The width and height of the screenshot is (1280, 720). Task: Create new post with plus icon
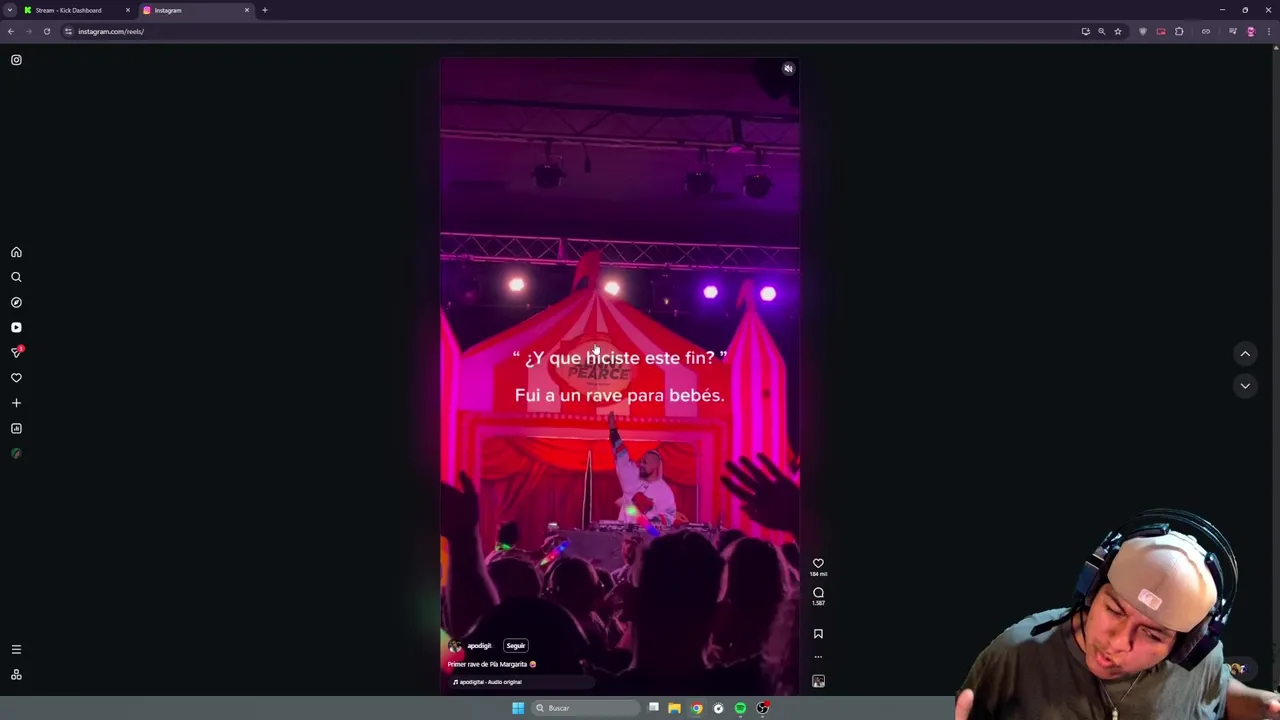(x=16, y=403)
